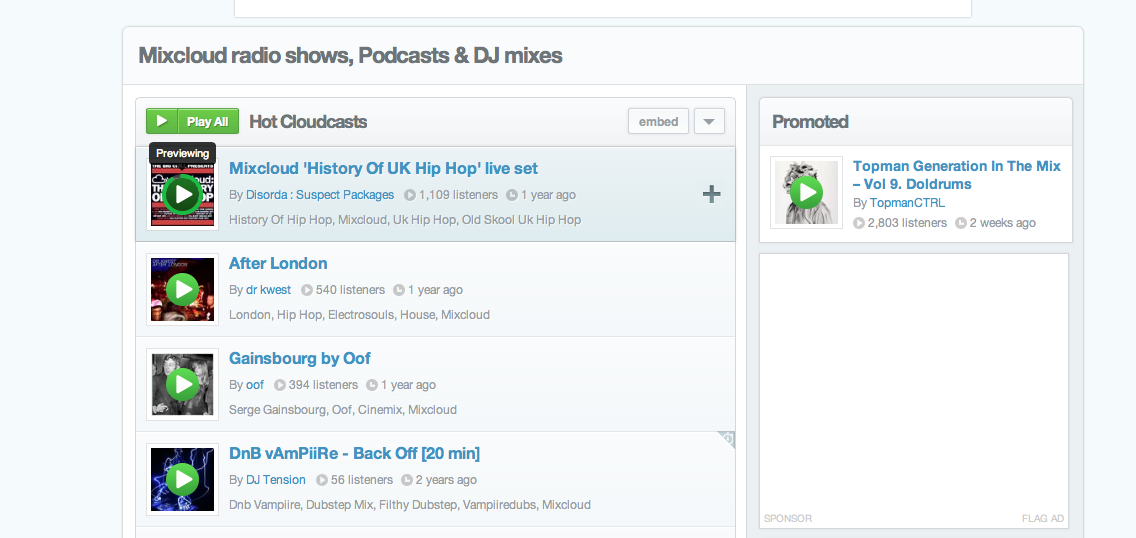This screenshot has height=538, width=1136.
Task: Click the Vampiiredubs tag
Action: click(498, 505)
